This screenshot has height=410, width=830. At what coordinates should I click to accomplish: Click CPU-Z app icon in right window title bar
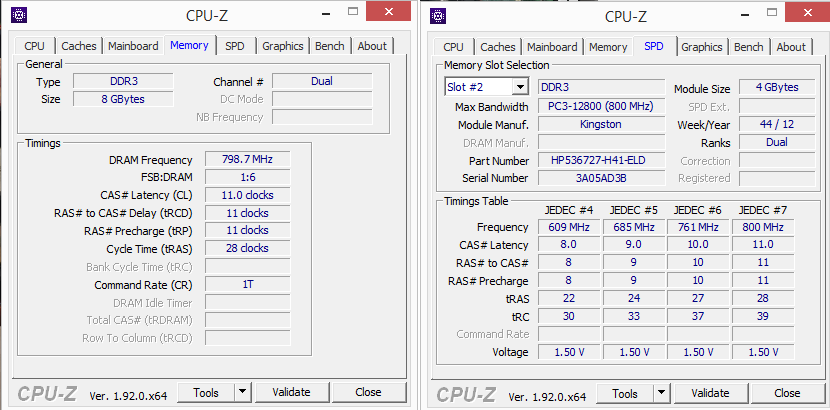tap(439, 15)
